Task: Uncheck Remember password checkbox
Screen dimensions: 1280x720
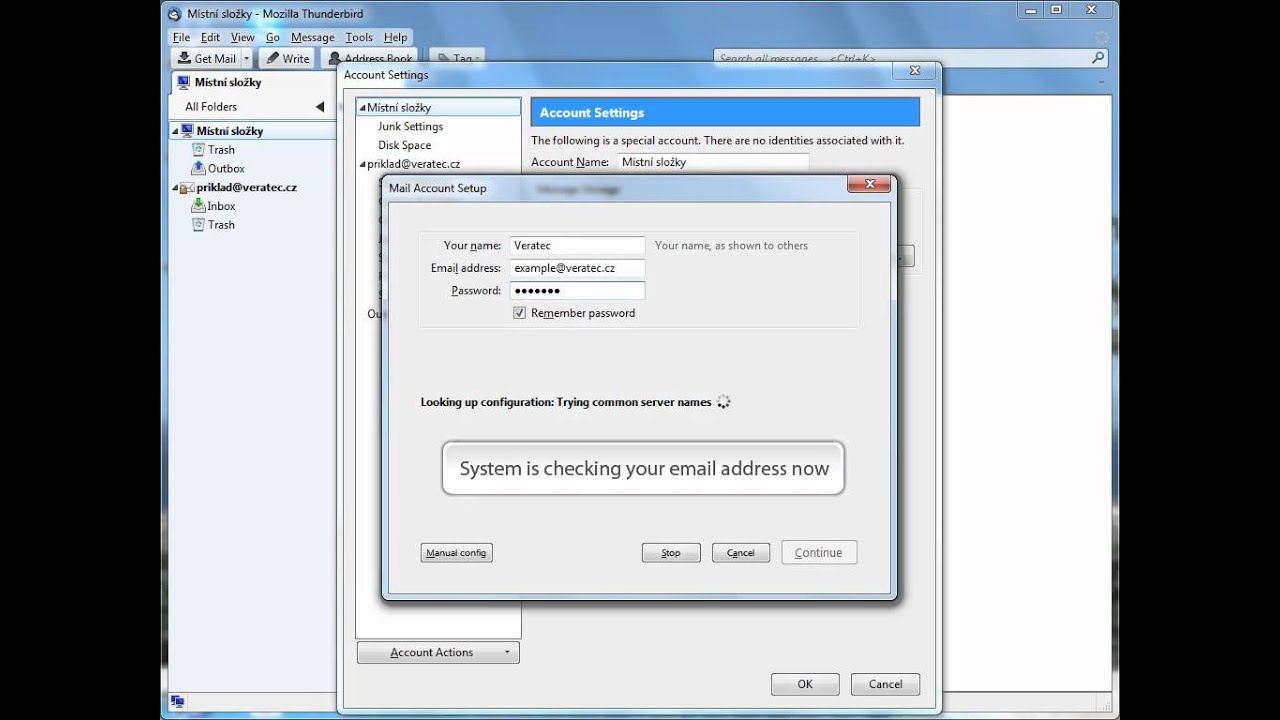Action: (x=519, y=313)
